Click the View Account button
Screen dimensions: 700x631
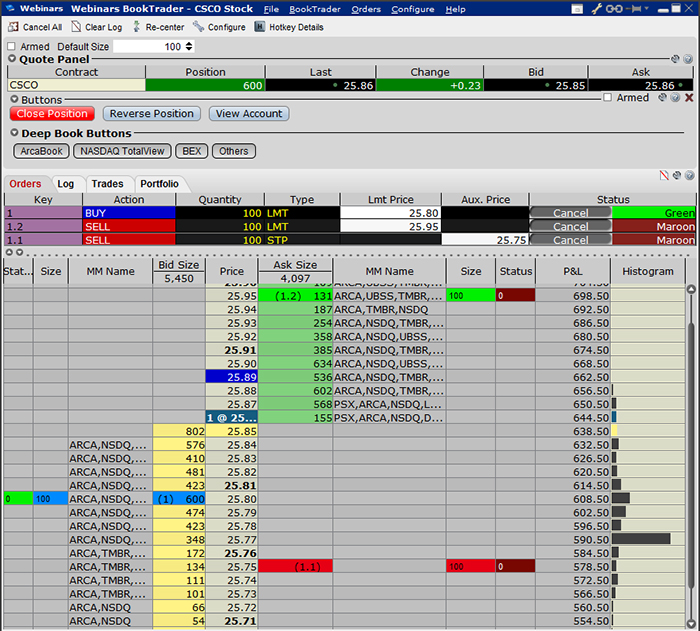(249, 113)
